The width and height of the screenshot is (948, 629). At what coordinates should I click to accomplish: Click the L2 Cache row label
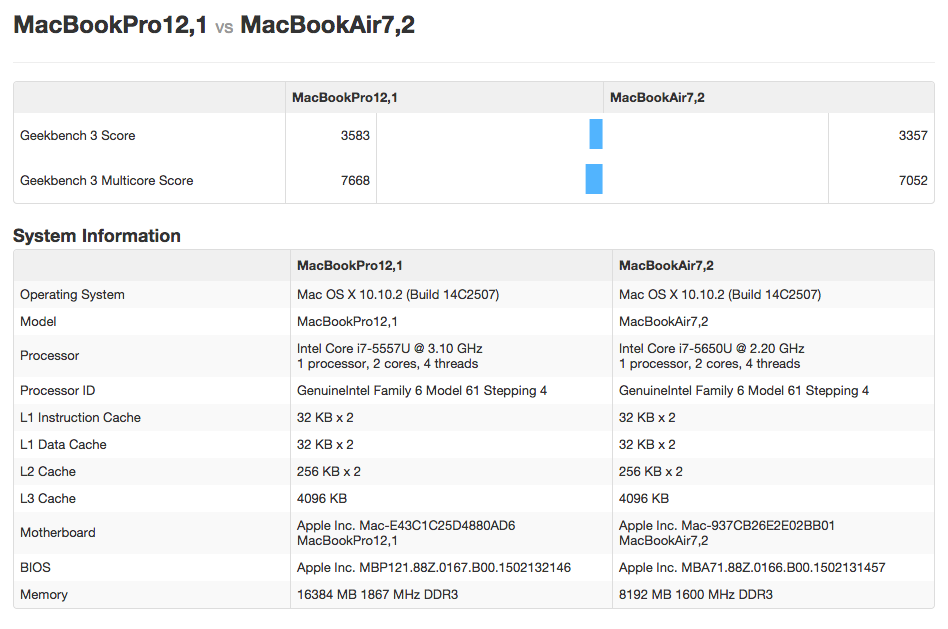coord(48,472)
